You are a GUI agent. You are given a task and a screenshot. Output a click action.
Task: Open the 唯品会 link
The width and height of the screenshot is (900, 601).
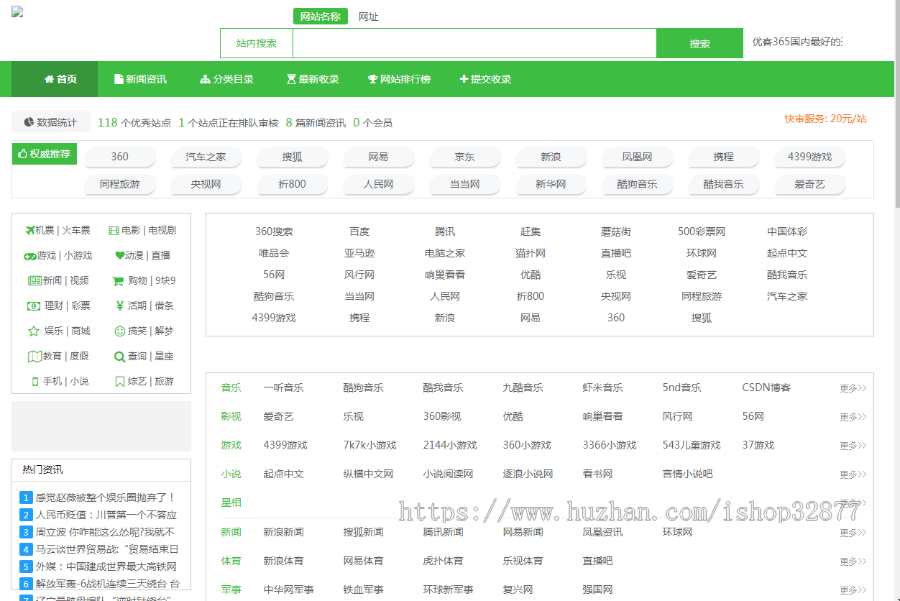click(274, 253)
